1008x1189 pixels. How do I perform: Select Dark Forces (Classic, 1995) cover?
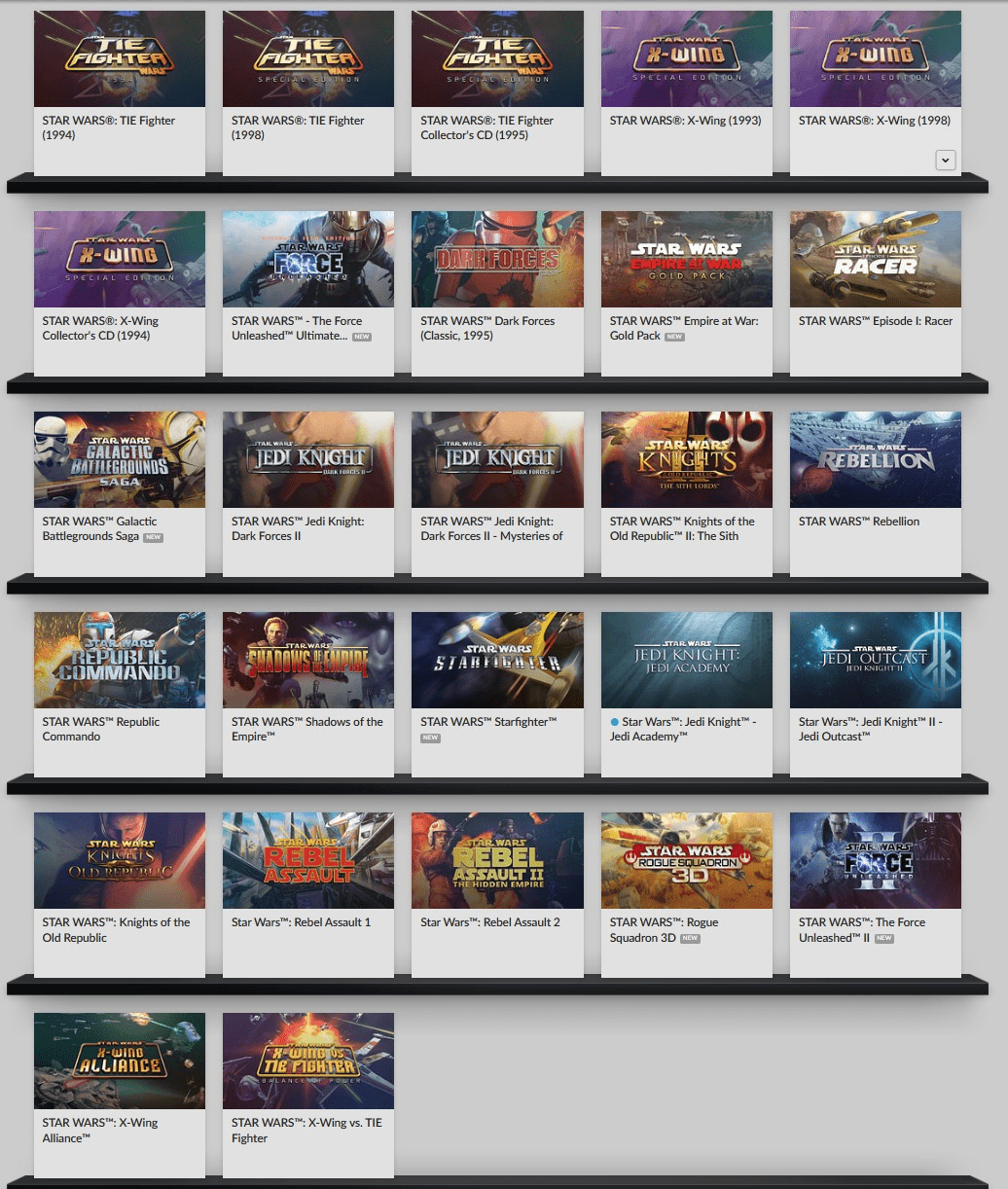[x=497, y=259]
